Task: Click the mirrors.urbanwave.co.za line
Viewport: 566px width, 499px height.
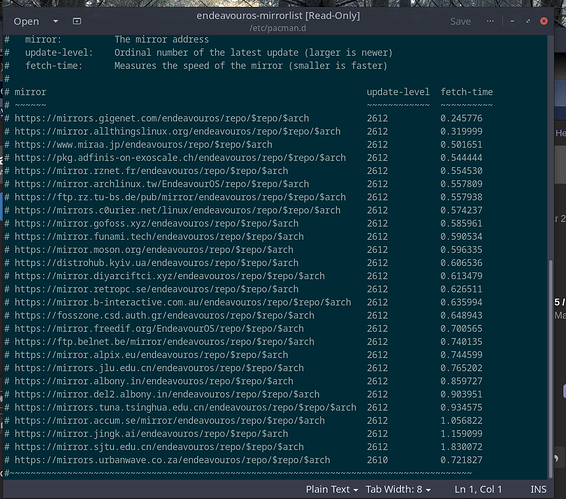Action: (x=244, y=460)
